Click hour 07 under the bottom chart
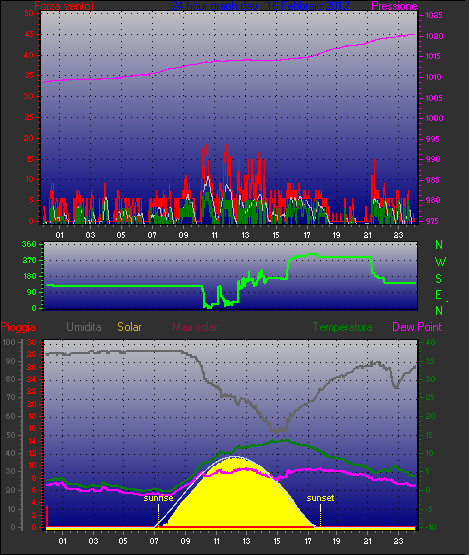The width and height of the screenshot is (469, 555). click(x=154, y=541)
